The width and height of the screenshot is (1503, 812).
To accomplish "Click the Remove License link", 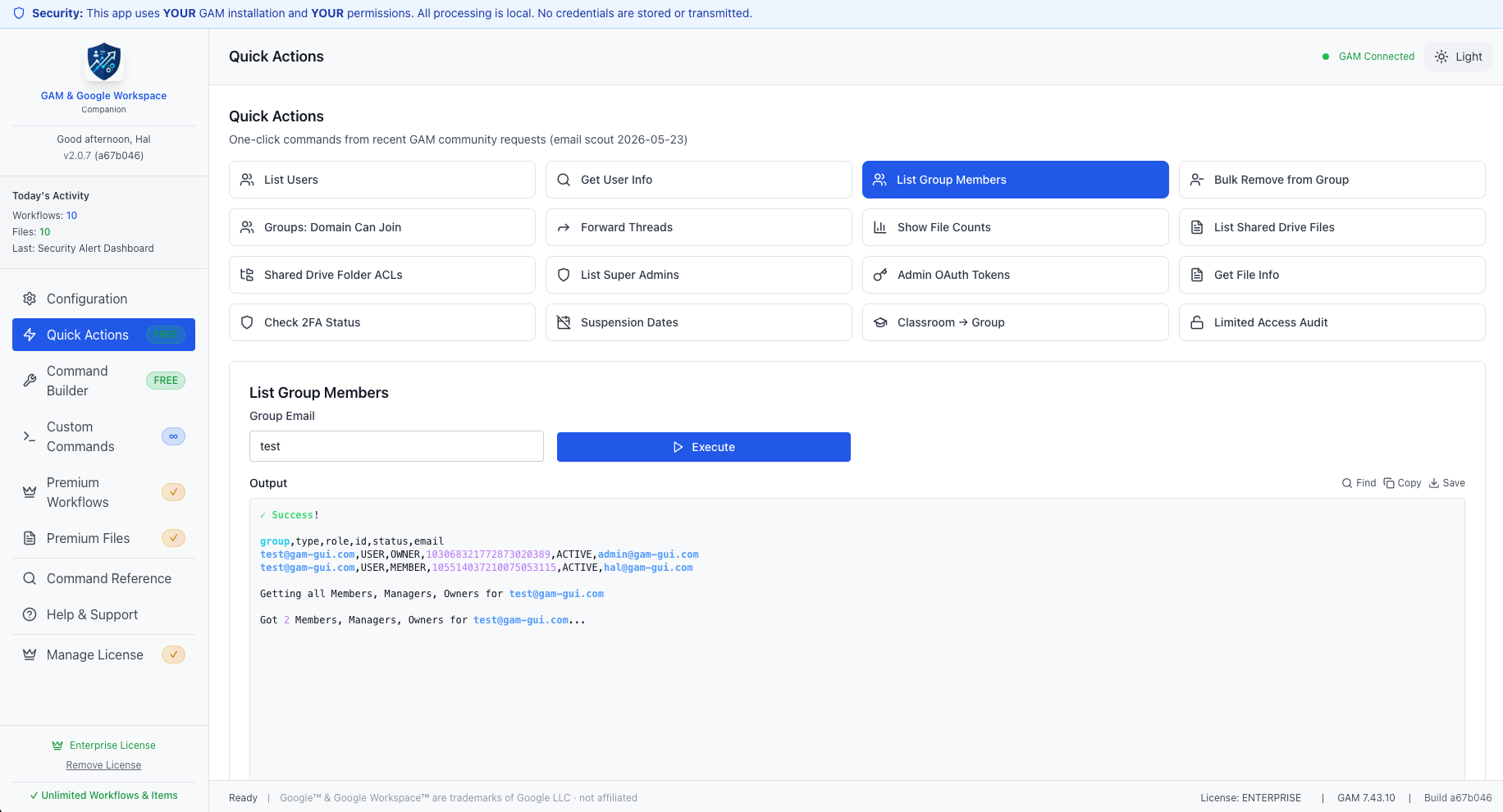I will click(103, 765).
